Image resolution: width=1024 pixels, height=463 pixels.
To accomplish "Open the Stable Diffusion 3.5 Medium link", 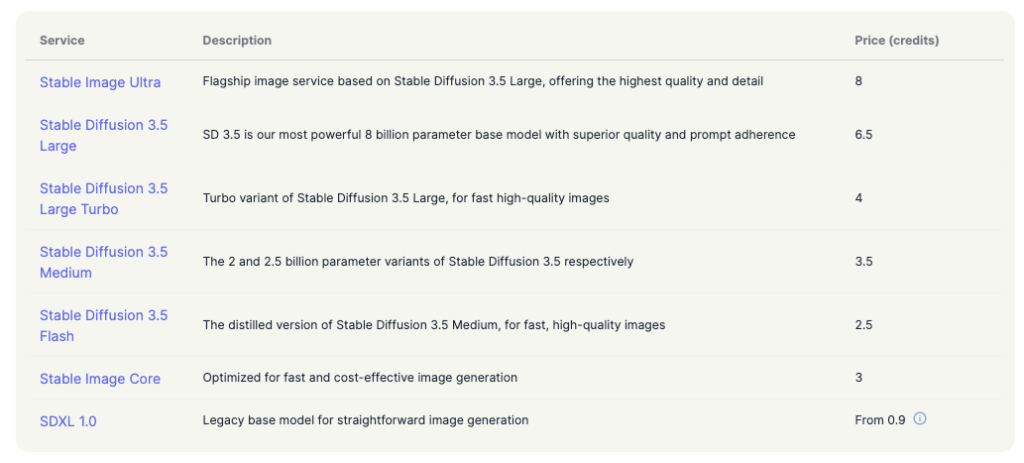I will 104,262.
